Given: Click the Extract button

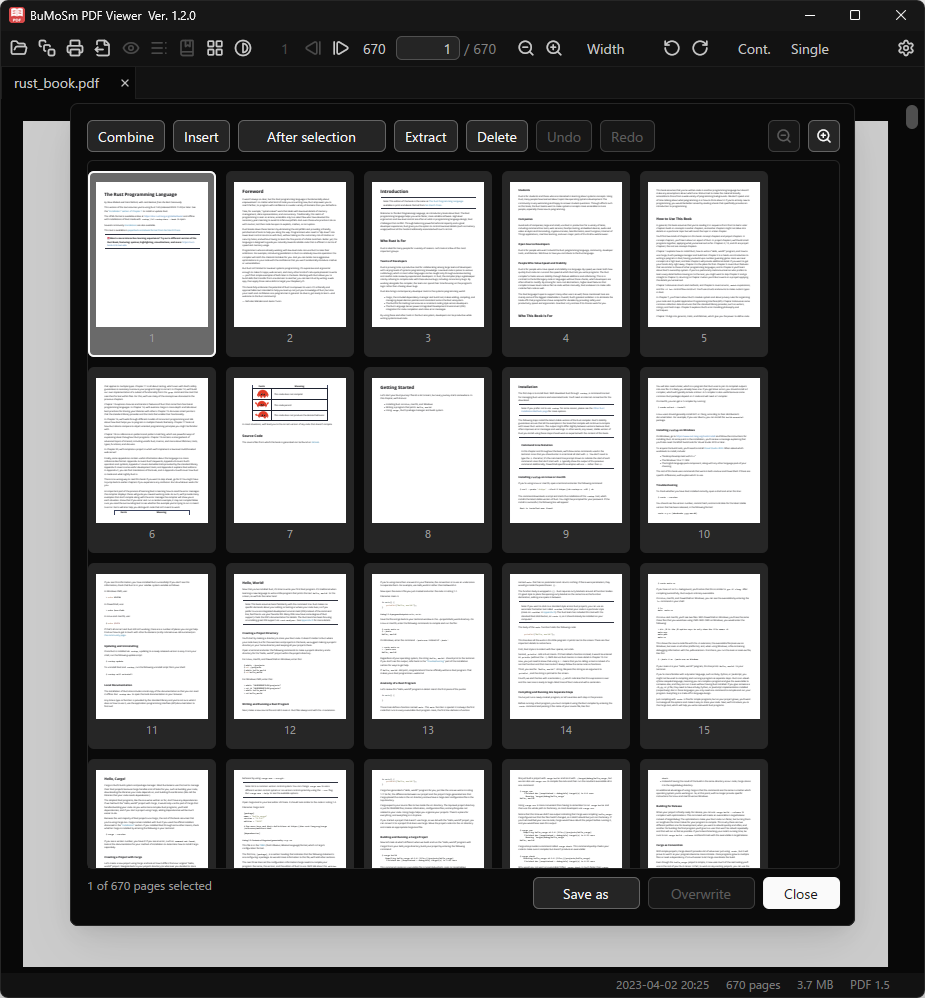Looking at the screenshot, I should pyautogui.click(x=425, y=137).
